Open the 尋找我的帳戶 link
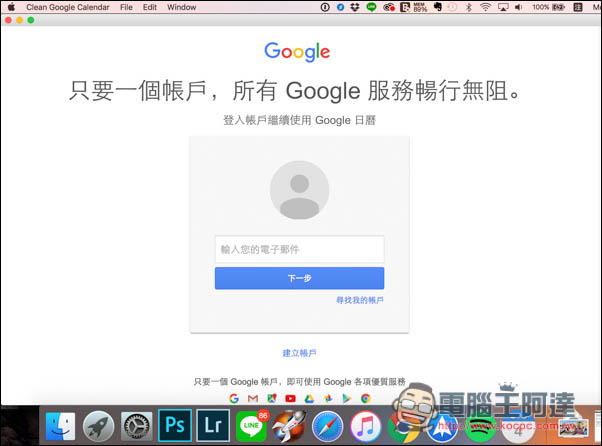 [x=360, y=300]
